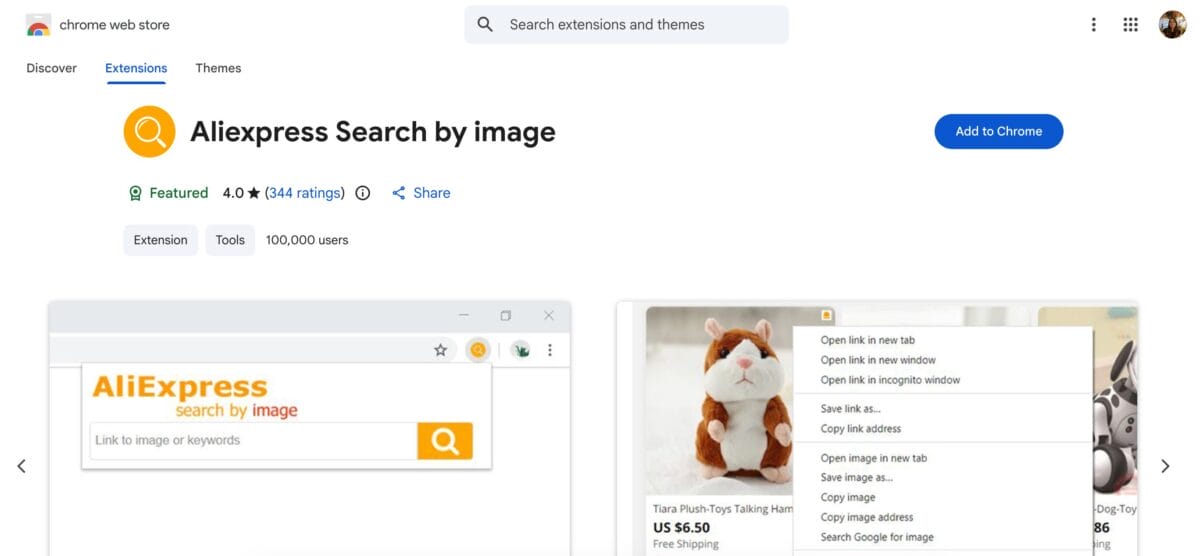Select 'Copy image' in context menu

tap(848, 498)
